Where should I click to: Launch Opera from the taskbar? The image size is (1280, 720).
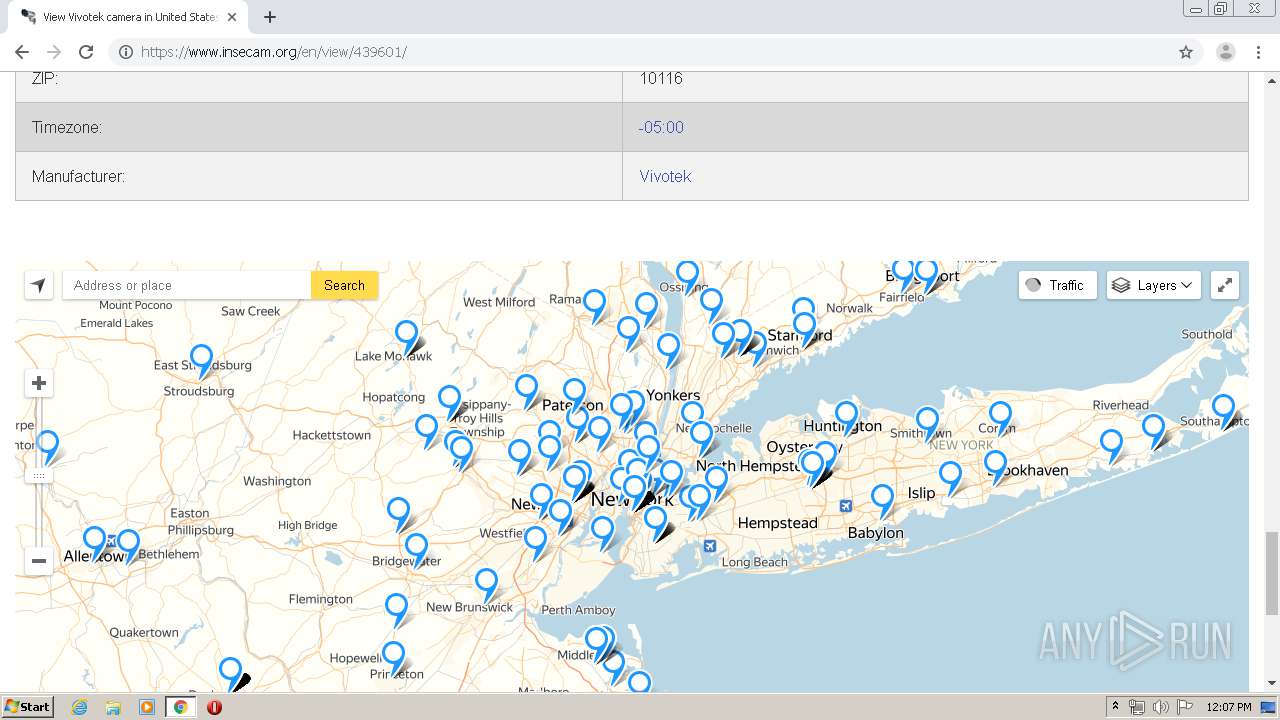coord(214,707)
